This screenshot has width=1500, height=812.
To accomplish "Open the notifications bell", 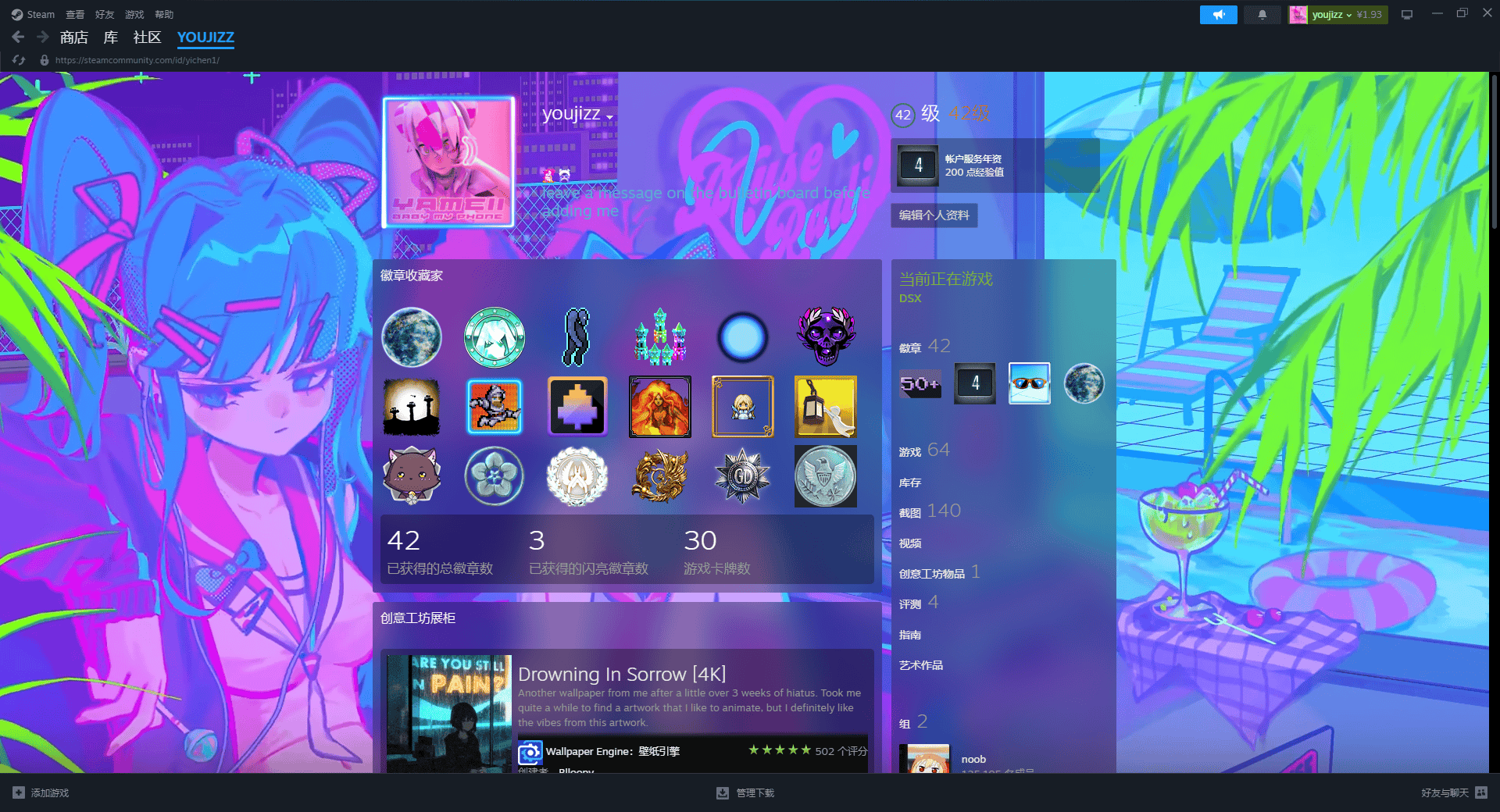I will (1262, 14).
